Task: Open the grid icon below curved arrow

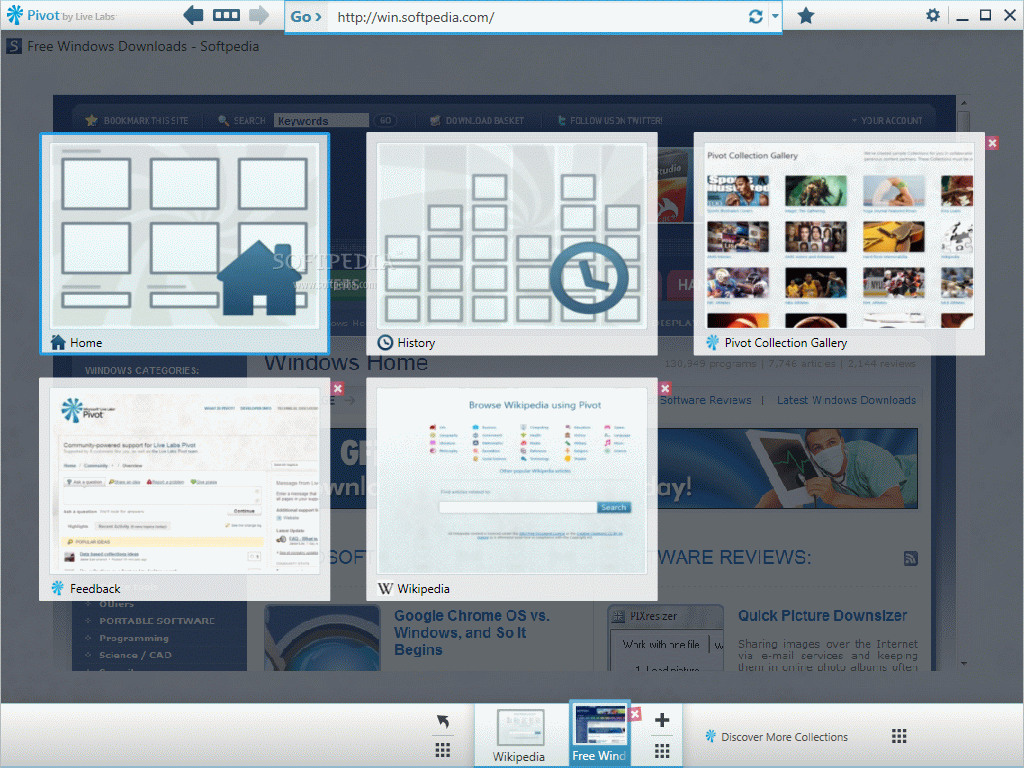Action: click(x=443, y=750)
